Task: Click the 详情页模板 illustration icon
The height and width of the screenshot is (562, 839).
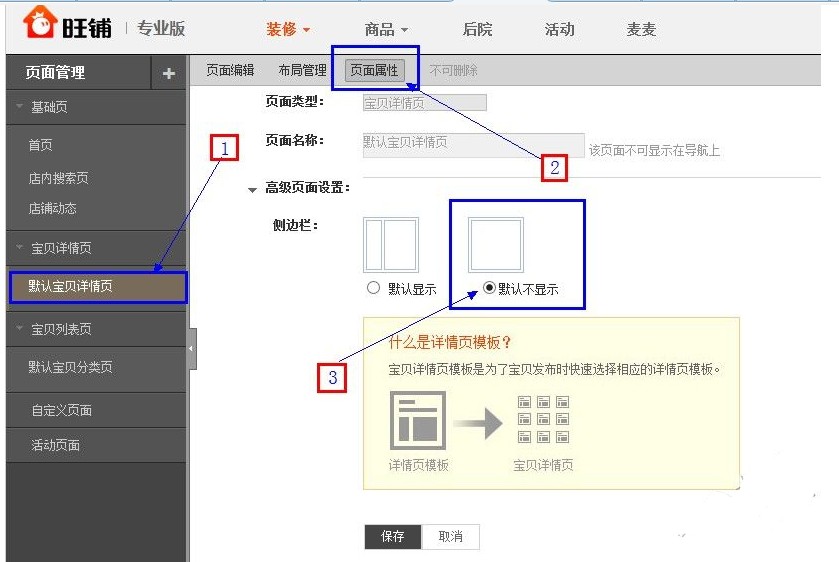Action: click(x=418, y=419)
